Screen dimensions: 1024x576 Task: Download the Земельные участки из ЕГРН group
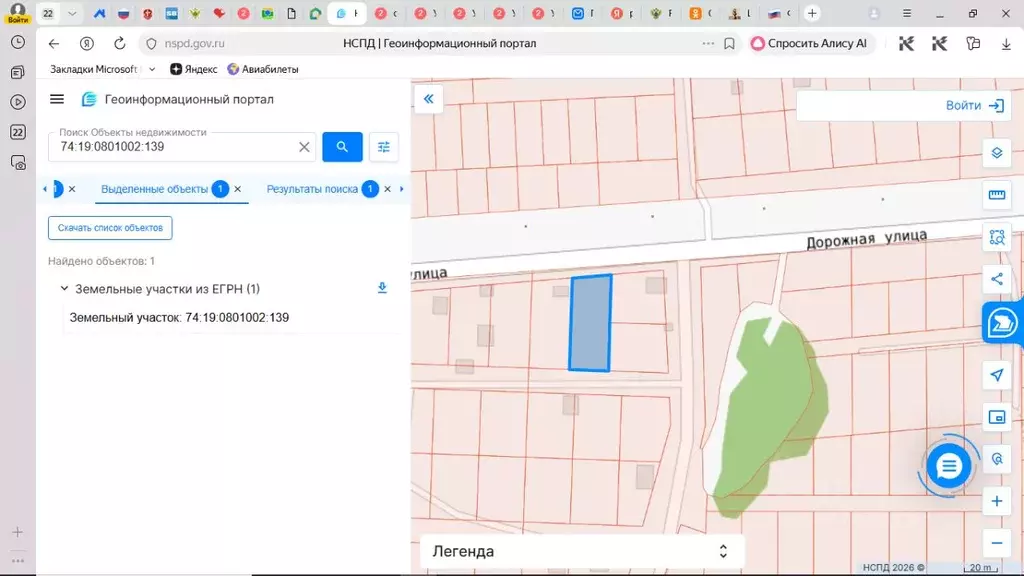pyautogui.click(x=381, y=288)
